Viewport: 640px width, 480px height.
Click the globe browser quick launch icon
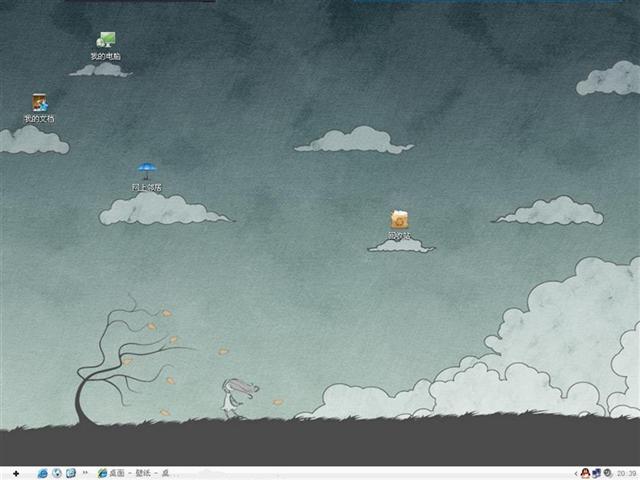57,473
